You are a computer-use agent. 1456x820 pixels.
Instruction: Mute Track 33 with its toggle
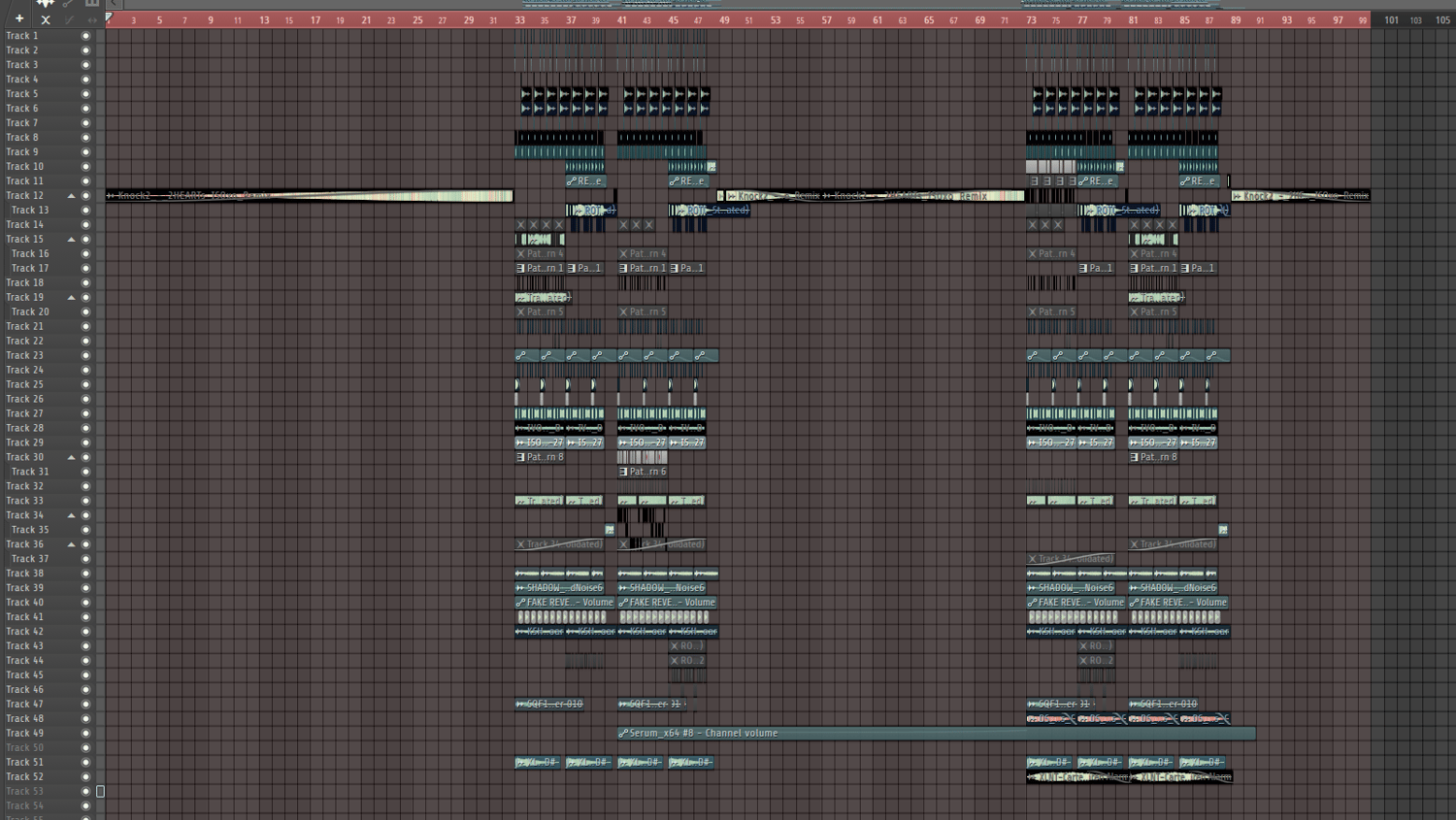pos(85,501)
